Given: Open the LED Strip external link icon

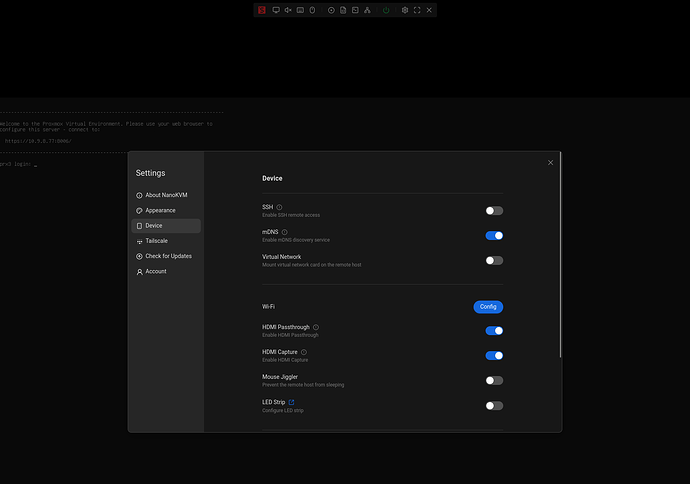Looking at the screenshot, I should tap(291, 402).
